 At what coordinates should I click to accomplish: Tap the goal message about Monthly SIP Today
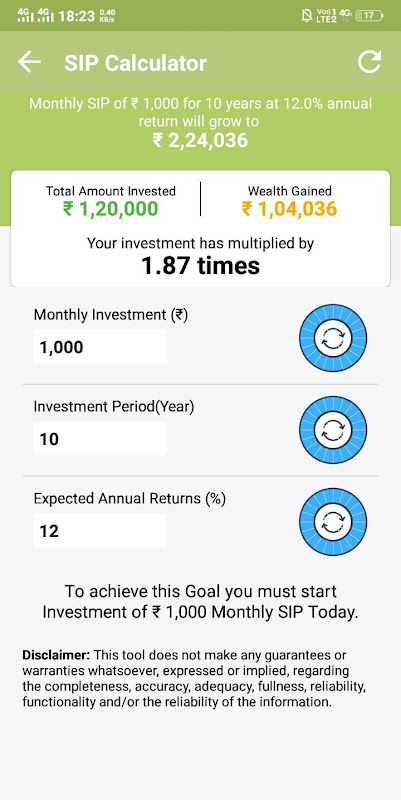200,602
